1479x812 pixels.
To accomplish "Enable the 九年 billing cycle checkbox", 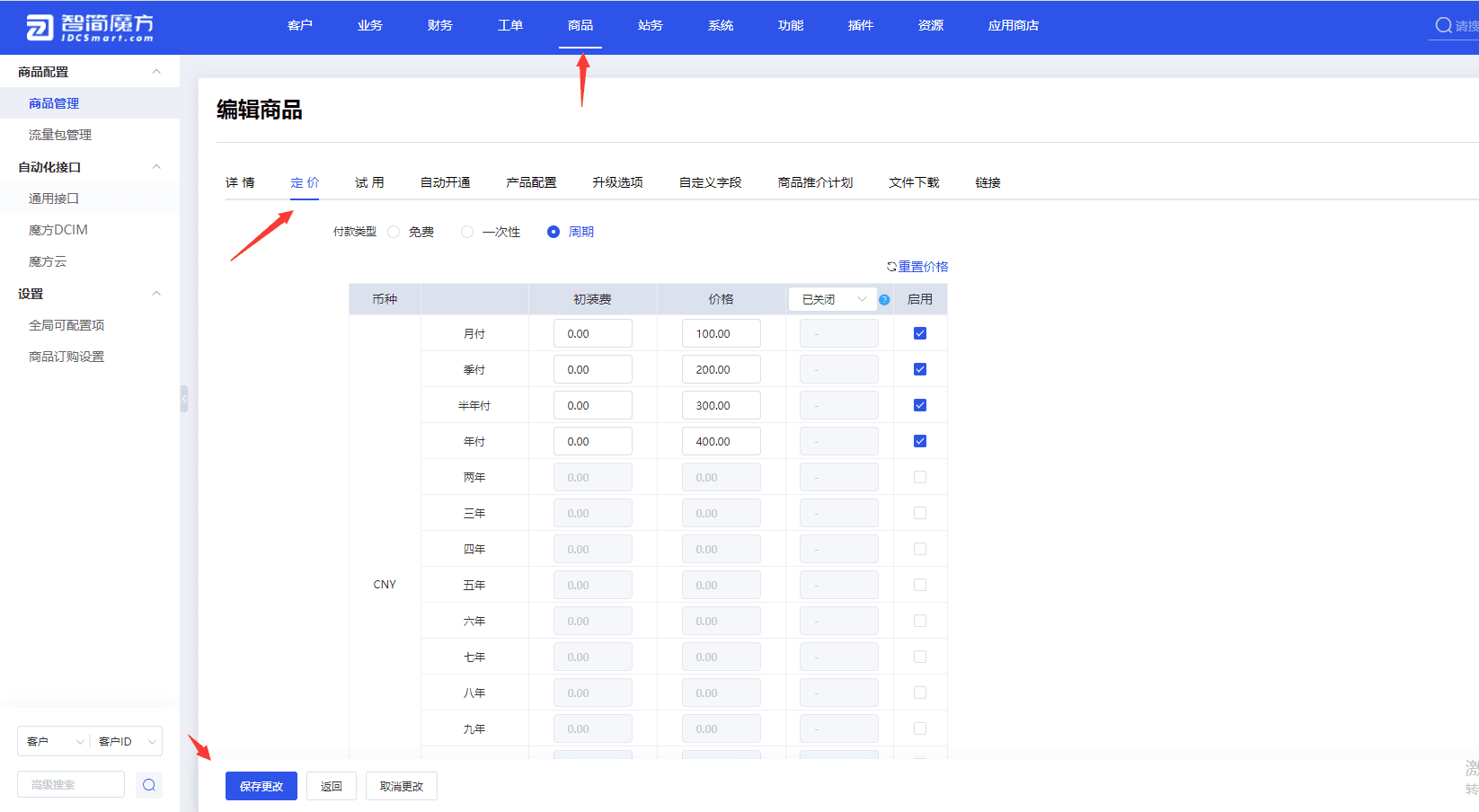I will [x=920, y=728].
